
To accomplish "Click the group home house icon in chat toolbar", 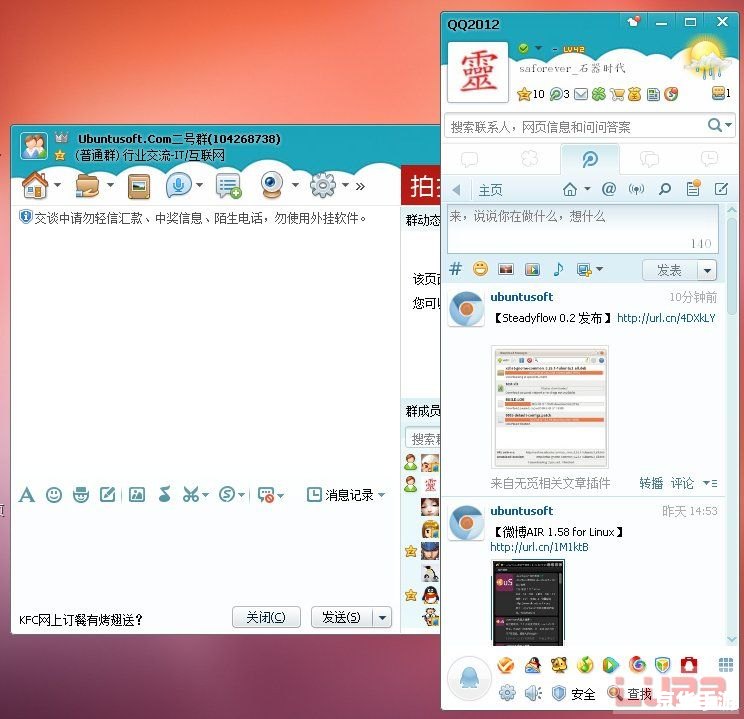I will coord(35,185).
